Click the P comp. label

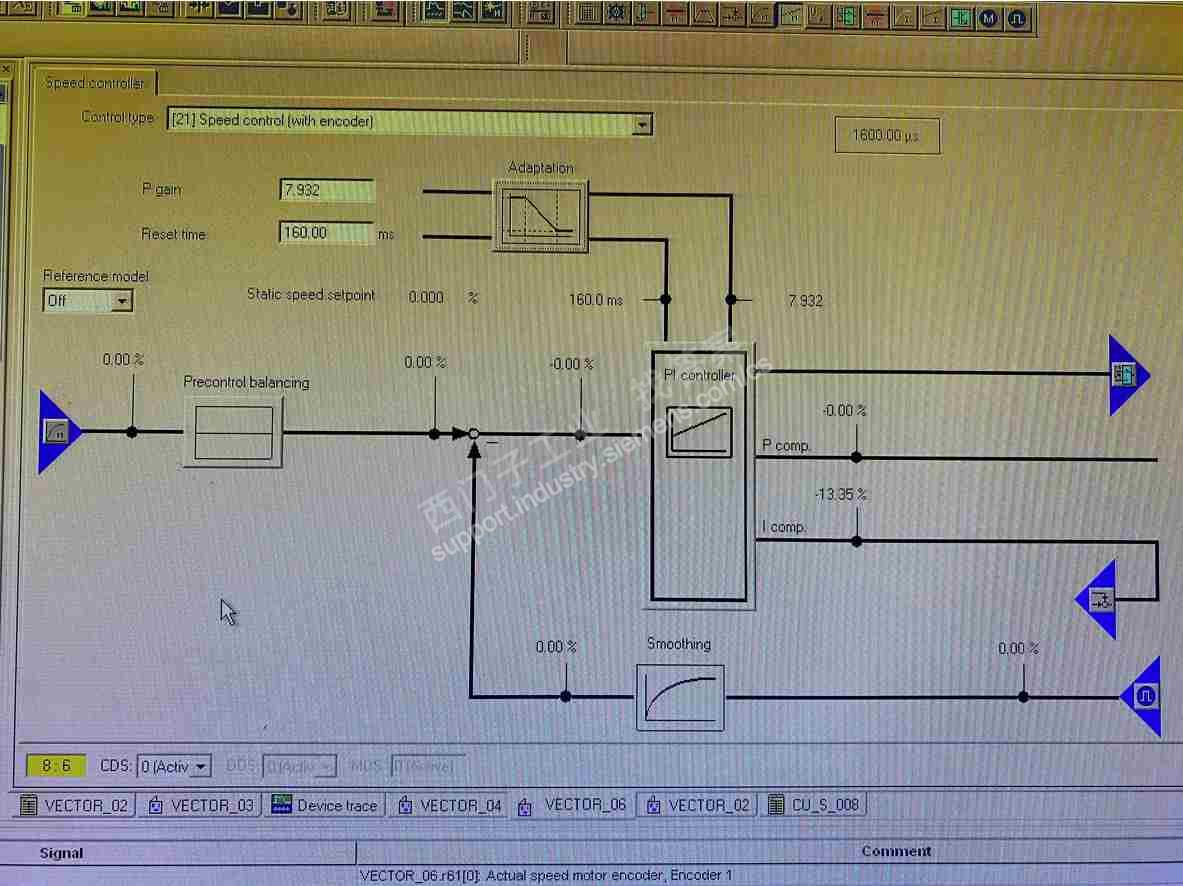786,446
